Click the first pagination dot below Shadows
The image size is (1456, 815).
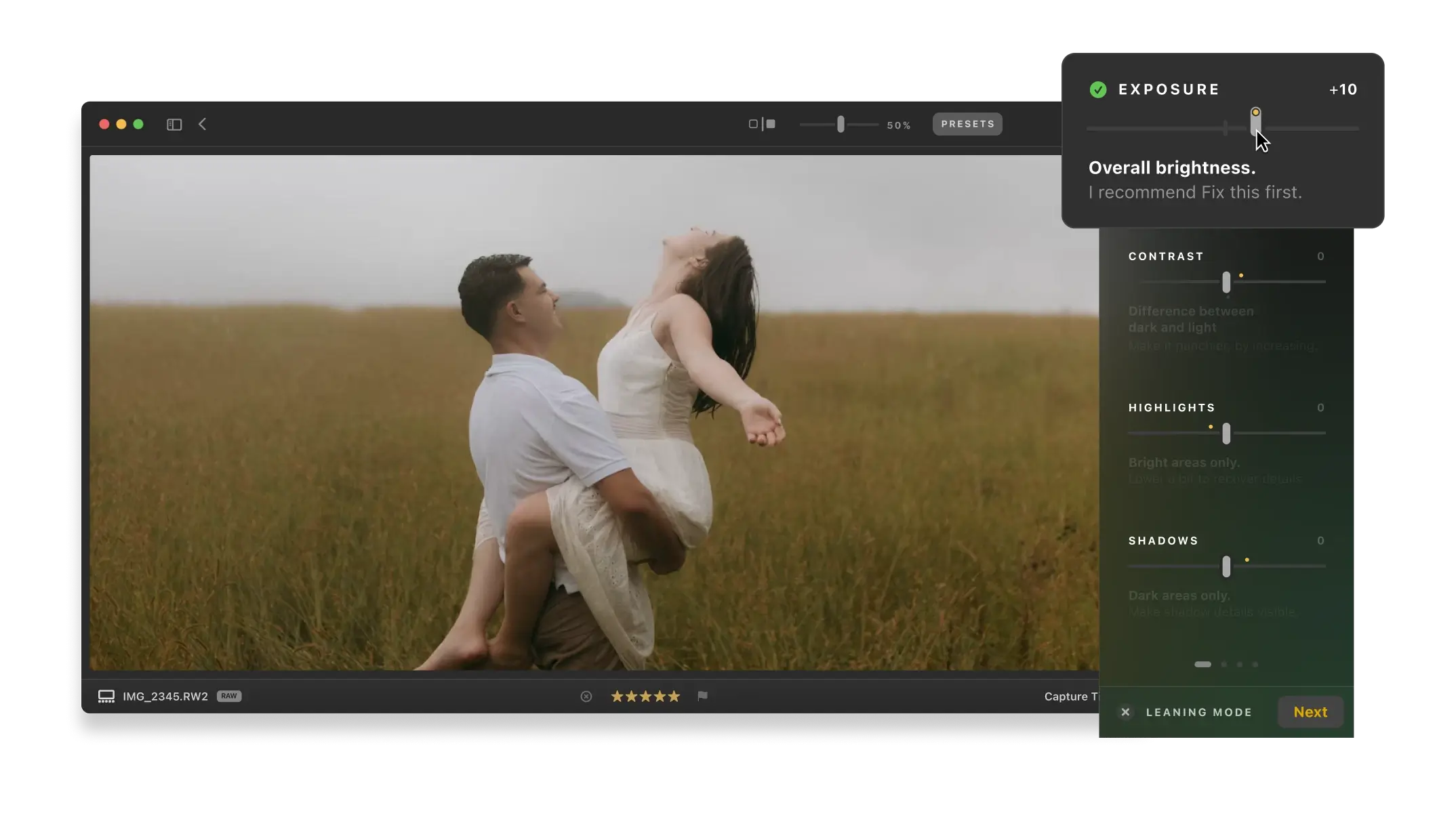click(x=1202, y=665)
